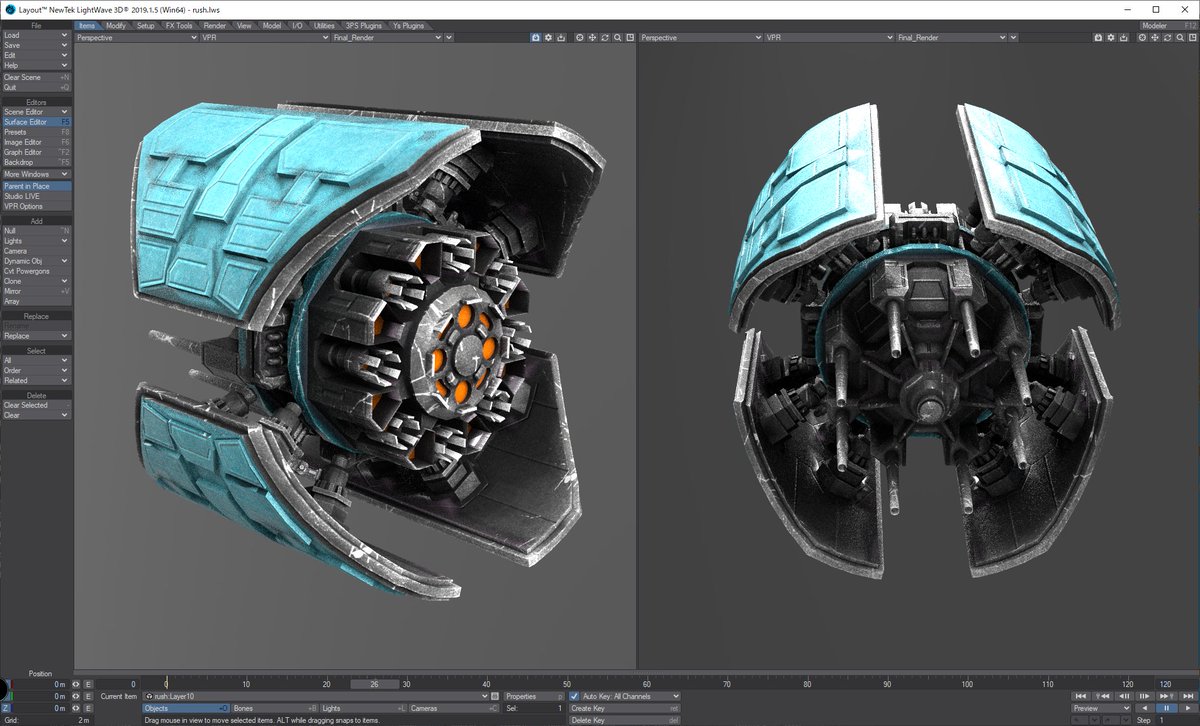The height and width of the screenshot is (726, 1200).
Task: Step forward one frame button
Action: pyautogui.click(x=1145, y=696)
